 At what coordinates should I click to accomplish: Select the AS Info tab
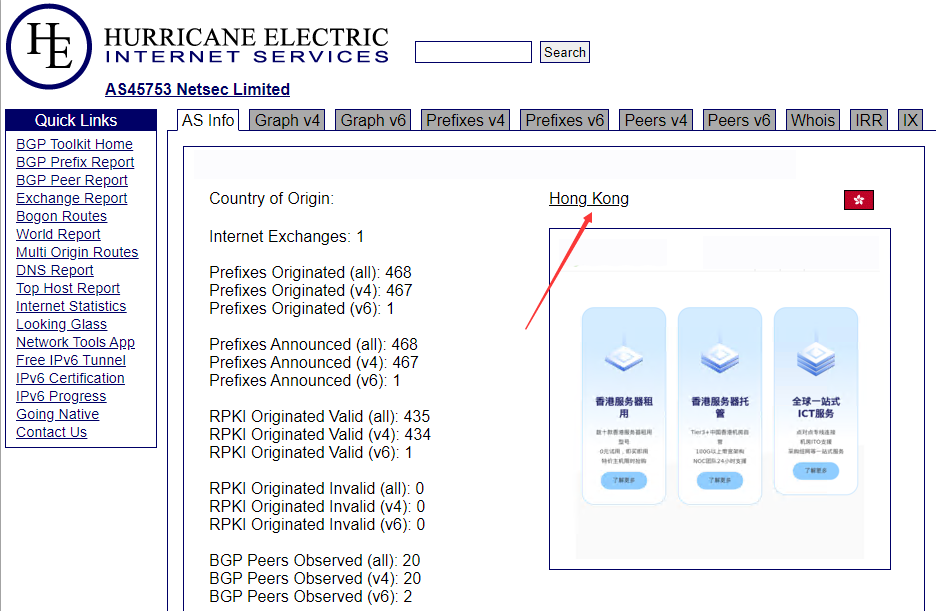pyautogui.click(x=208, y=120)
